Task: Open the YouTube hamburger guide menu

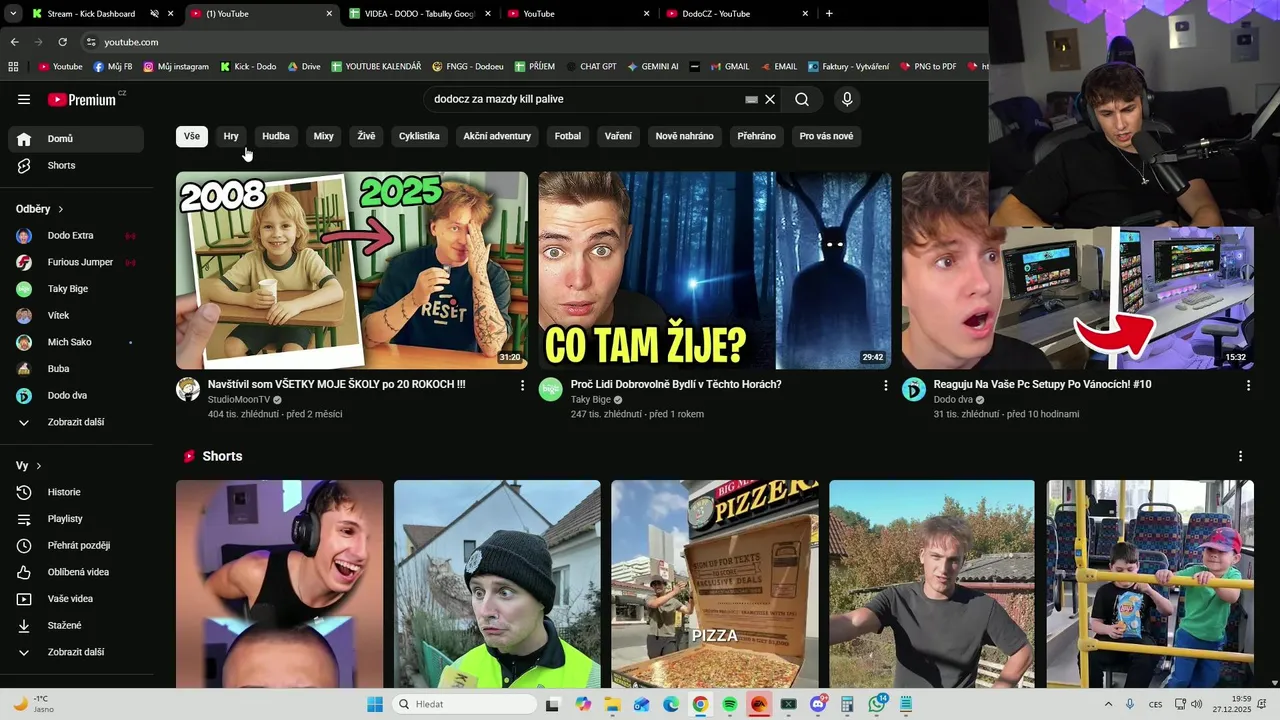Action: coord(24,99)
